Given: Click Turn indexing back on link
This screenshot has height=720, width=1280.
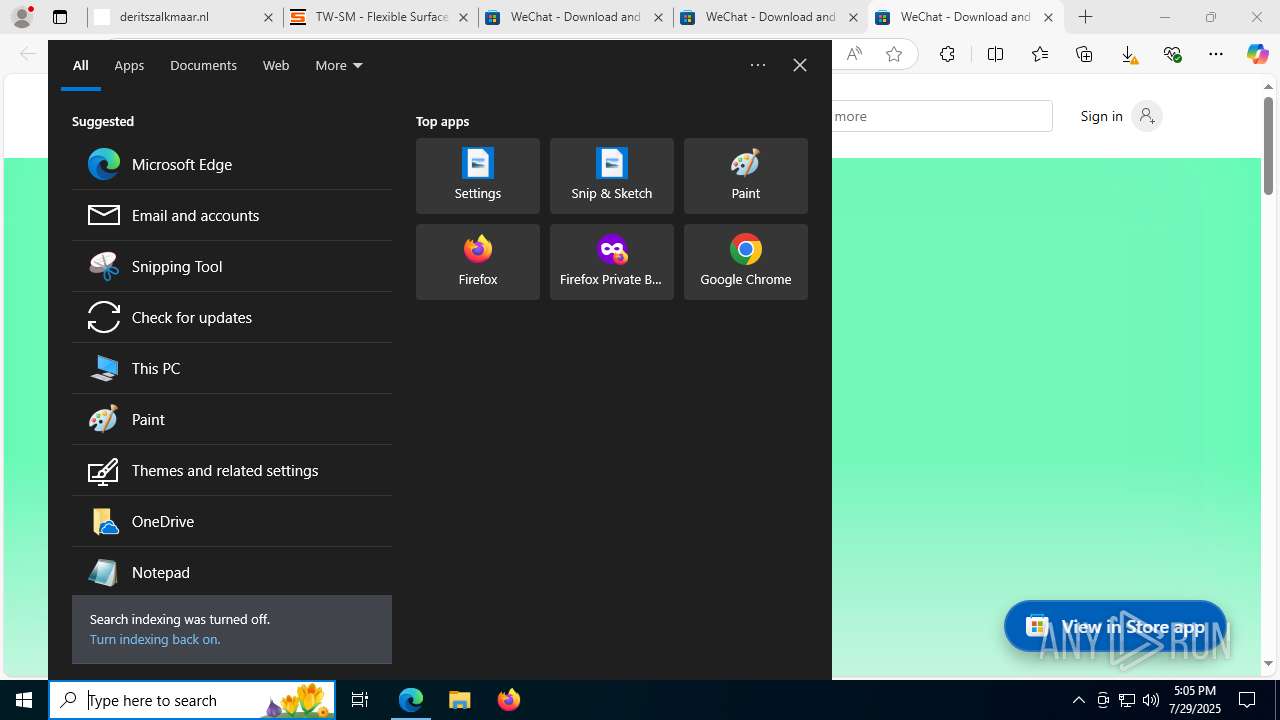Looking at the screenshot, I should [x=155, y=639].
